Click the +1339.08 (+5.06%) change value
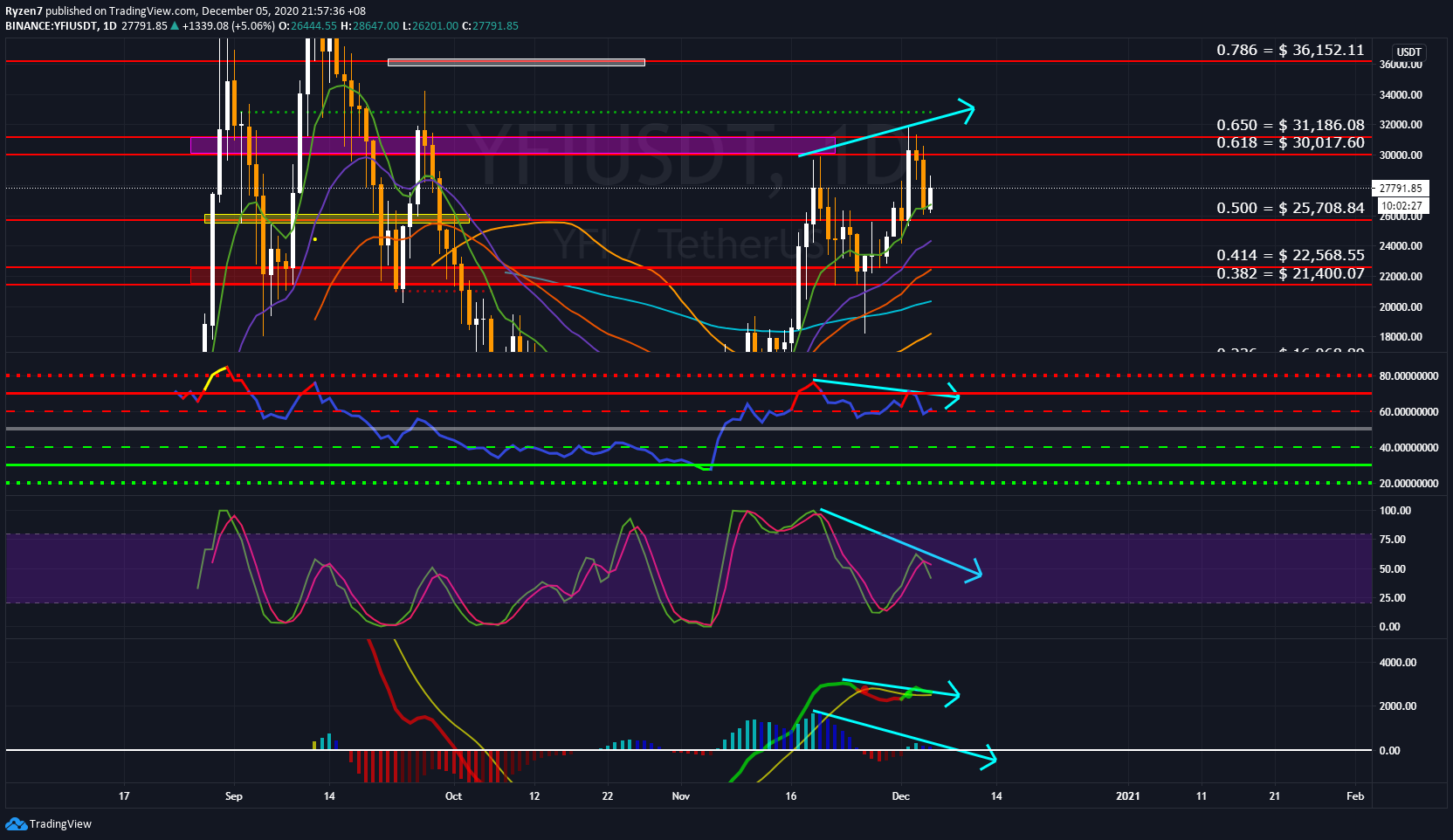This screenshot has height=840, width=1453. pos(229,25)
